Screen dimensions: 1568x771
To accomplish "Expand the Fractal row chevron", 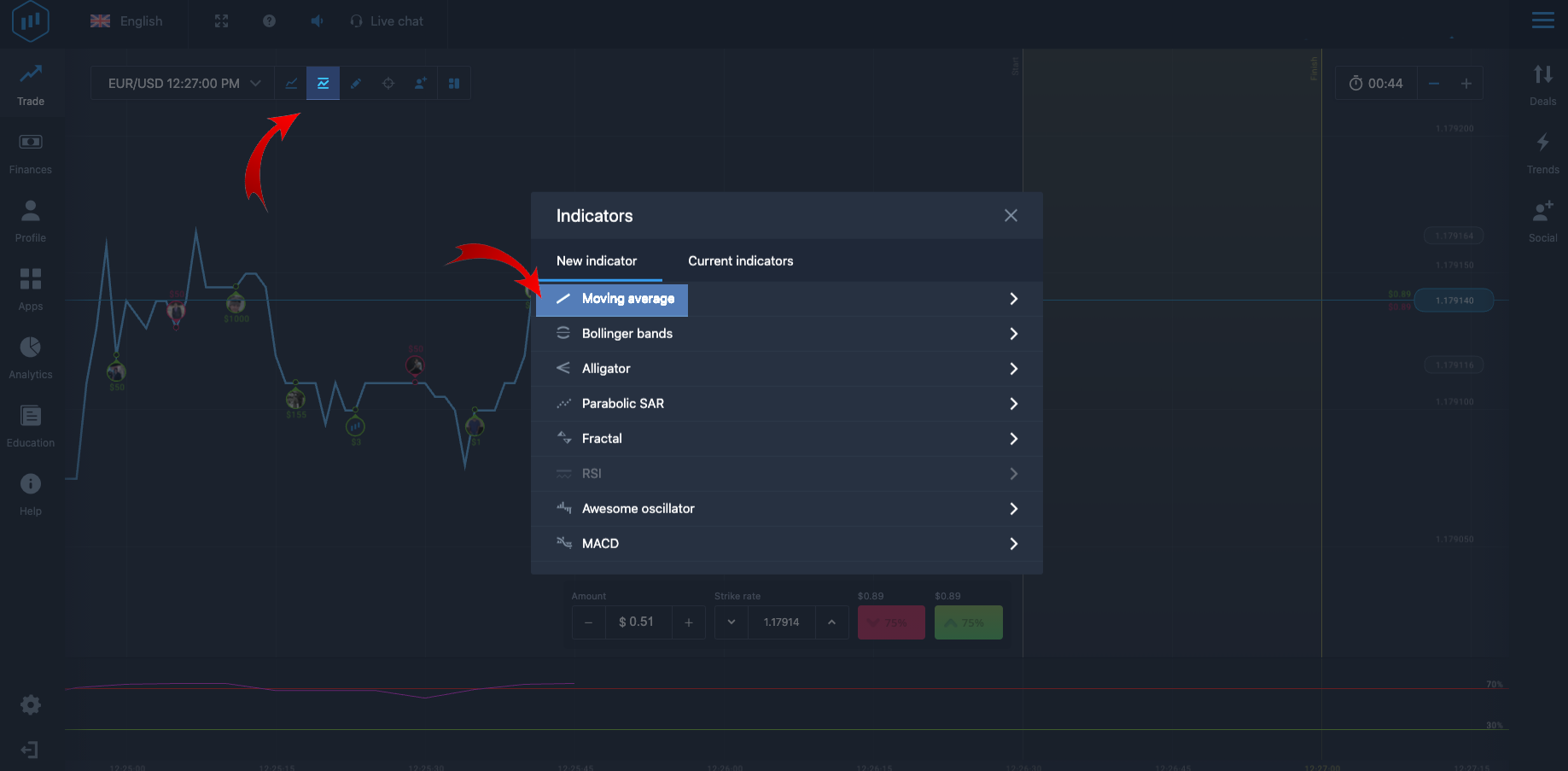I will pyautogui.click(x=1014, y=439).
